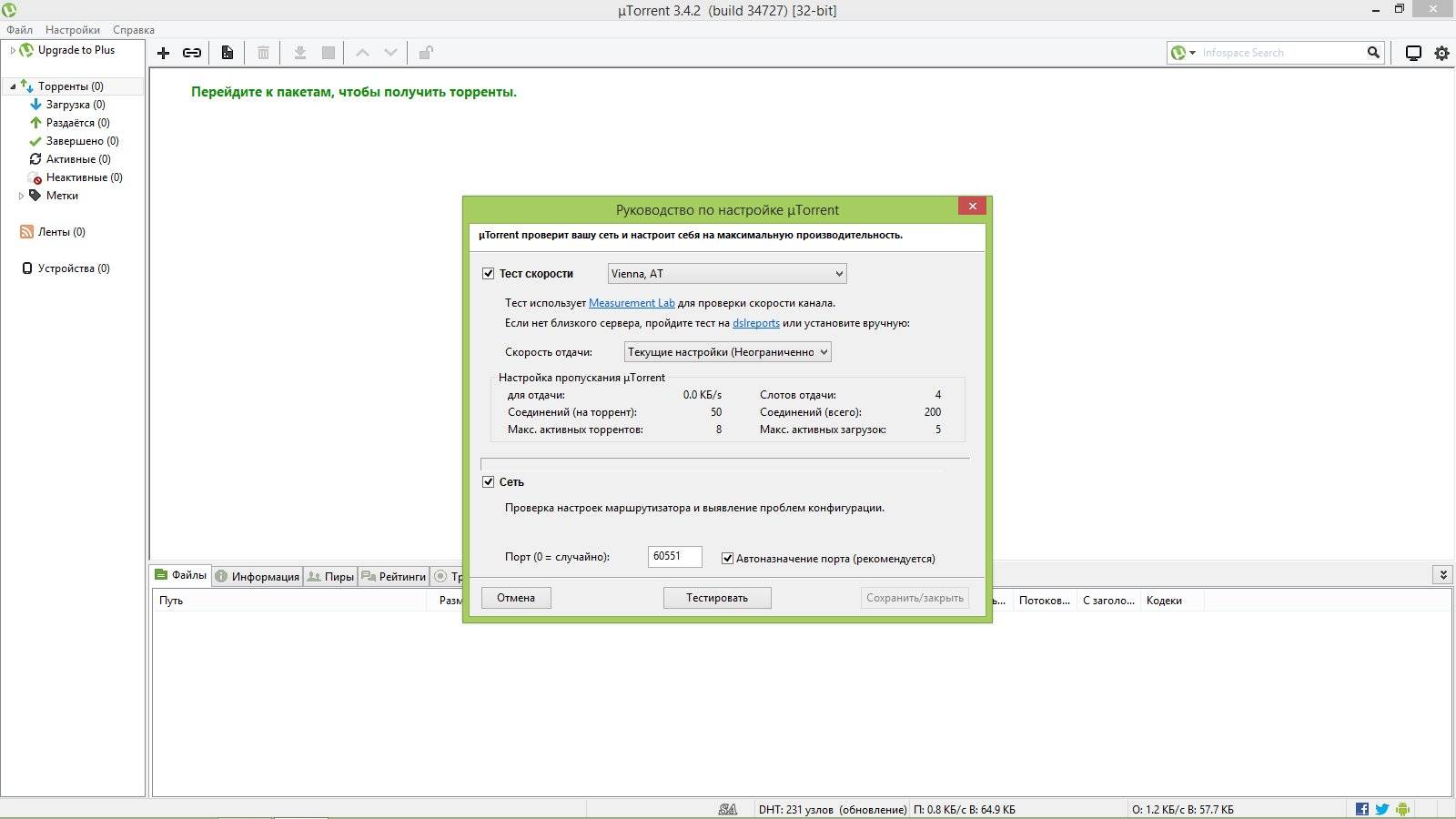1456x819 pixels.
Task: Select Завершено (0) in the sidebar
Action: point(83,141)
